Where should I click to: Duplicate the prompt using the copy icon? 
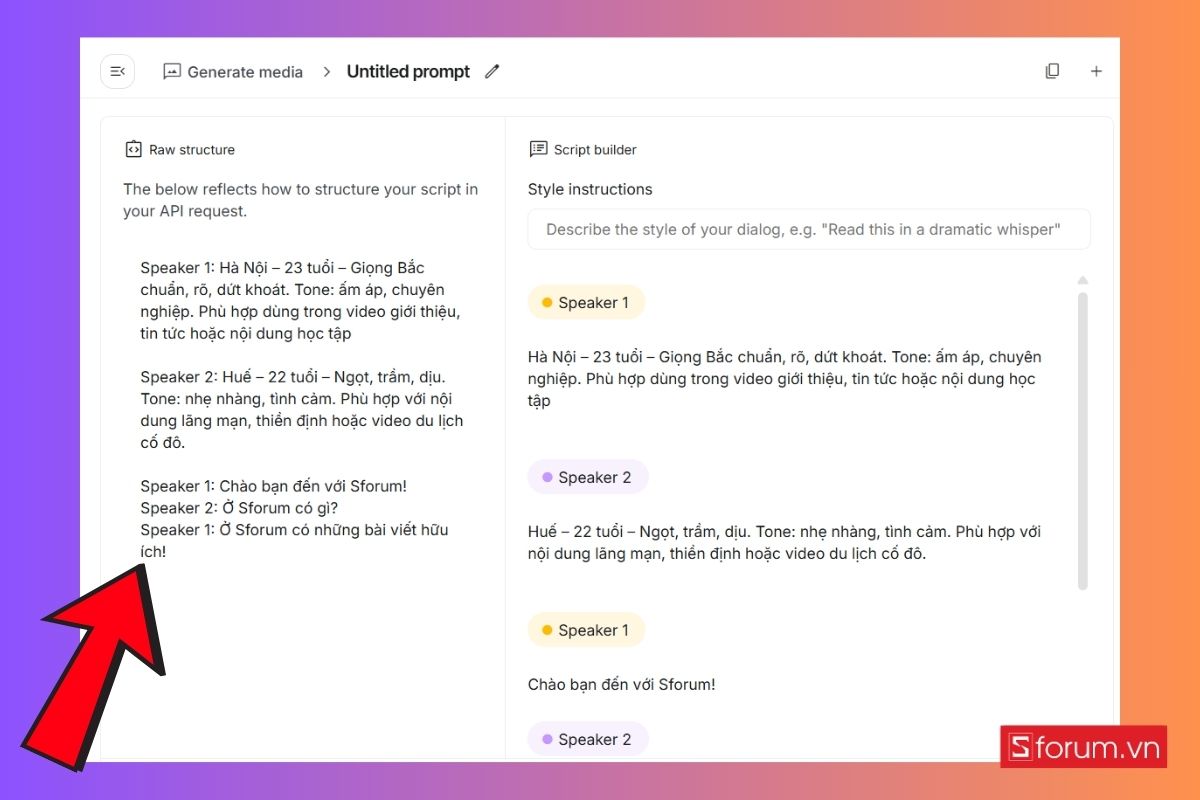click(x=1052, y=71)
